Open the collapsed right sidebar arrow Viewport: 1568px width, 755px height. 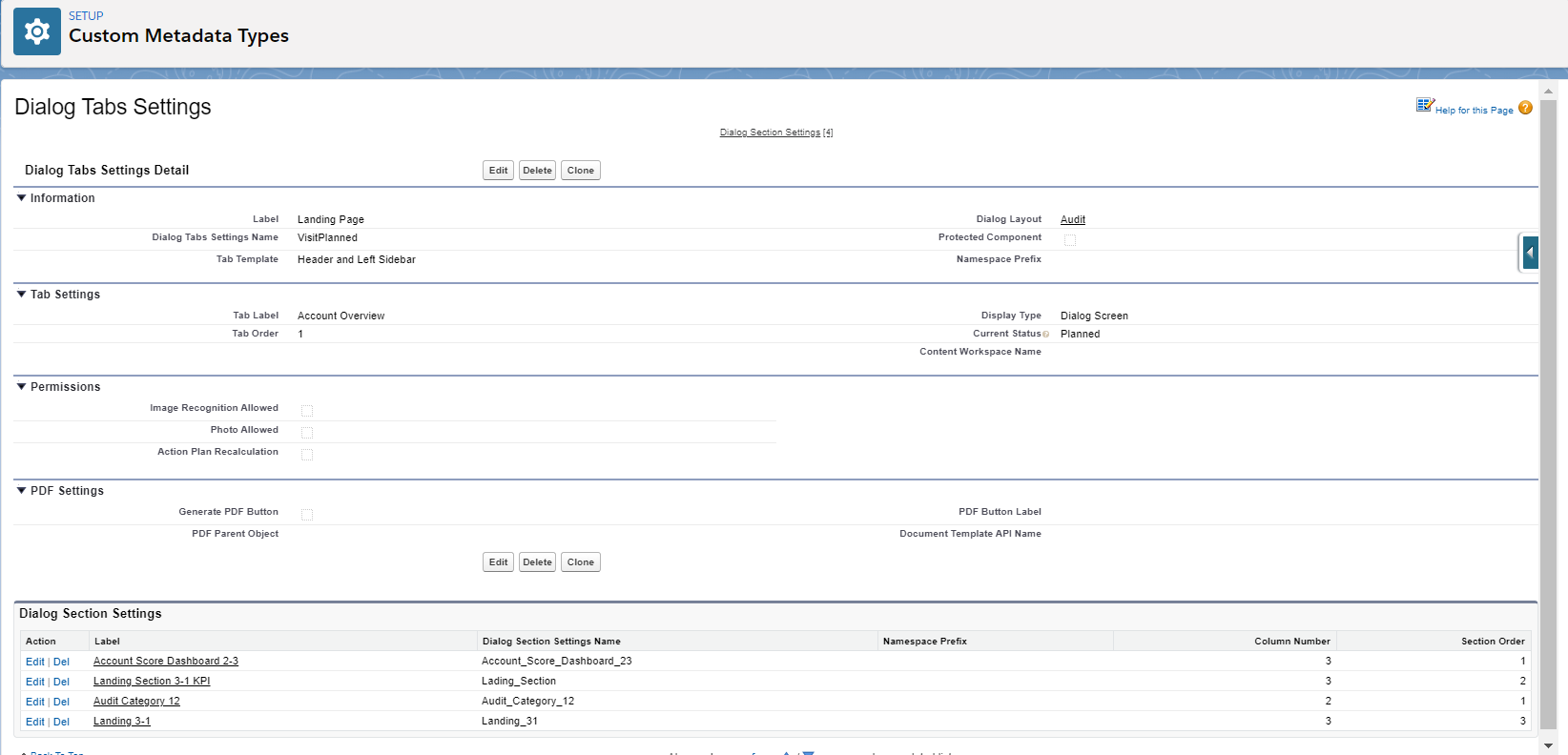tap(1530, 253)
